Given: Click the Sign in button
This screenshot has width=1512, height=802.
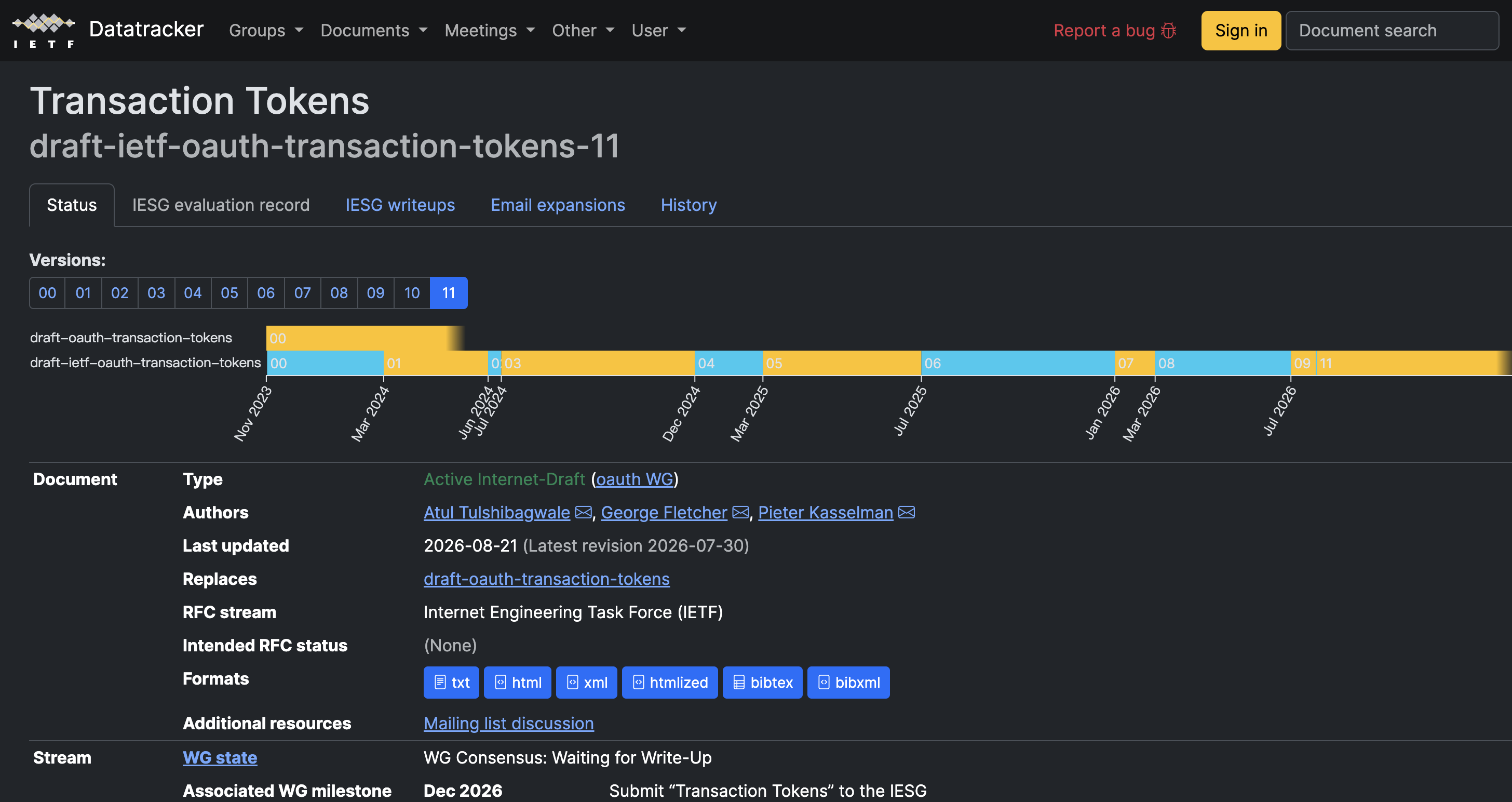Looking at the screenshot, I should [x=1241, y=31].
